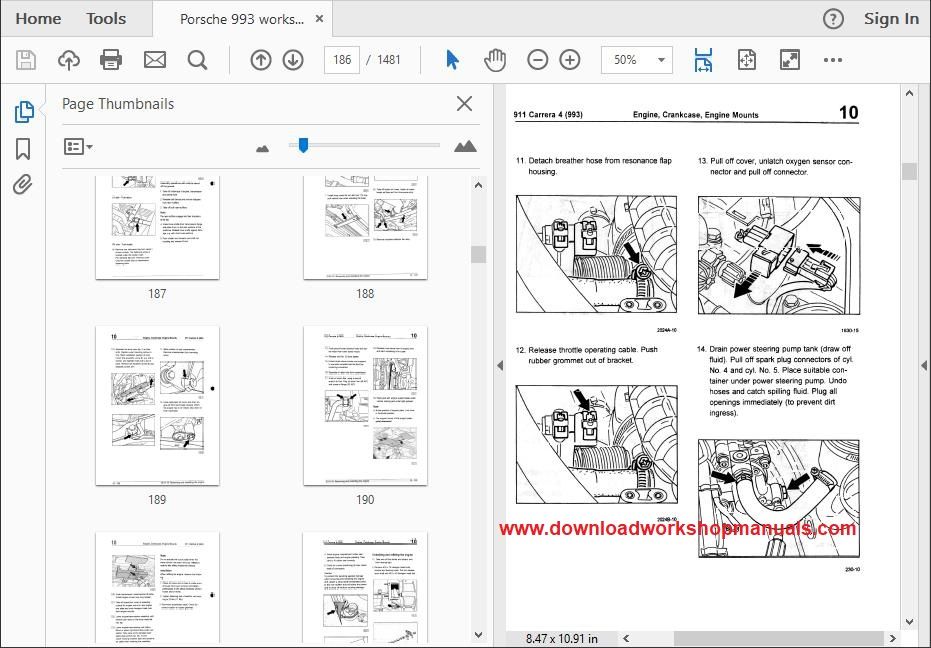Click thumbnail panel scrollbar thumb
Screen dimensions: 931x648
(x=479, y=254)
